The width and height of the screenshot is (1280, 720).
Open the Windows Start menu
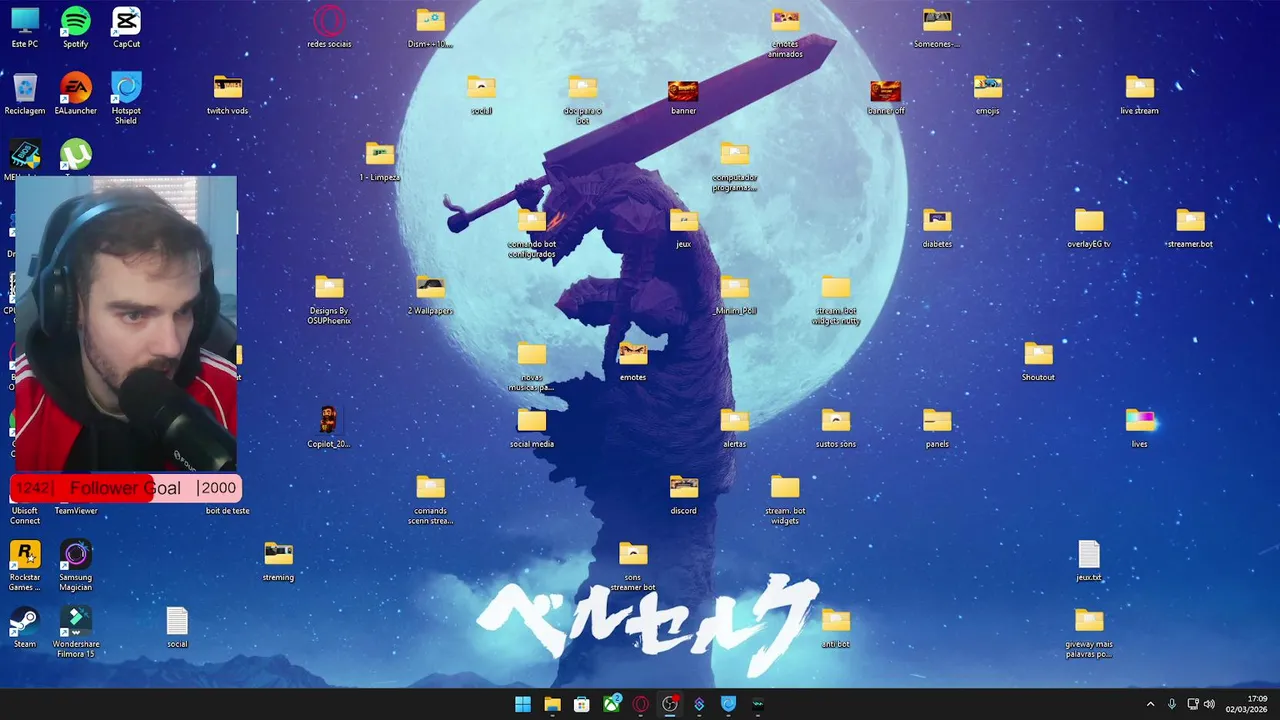point(523,704)
